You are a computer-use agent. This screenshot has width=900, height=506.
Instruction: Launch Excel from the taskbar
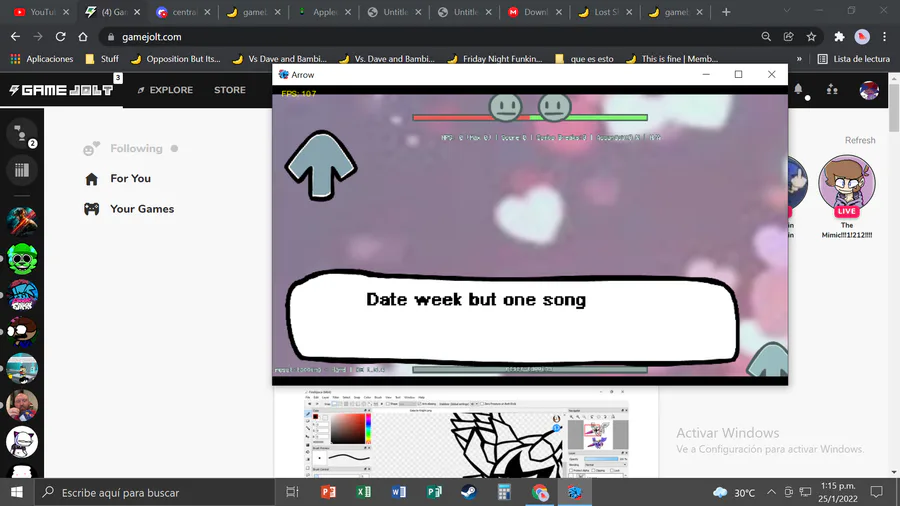pyautogui.click(x=363, y=492)
